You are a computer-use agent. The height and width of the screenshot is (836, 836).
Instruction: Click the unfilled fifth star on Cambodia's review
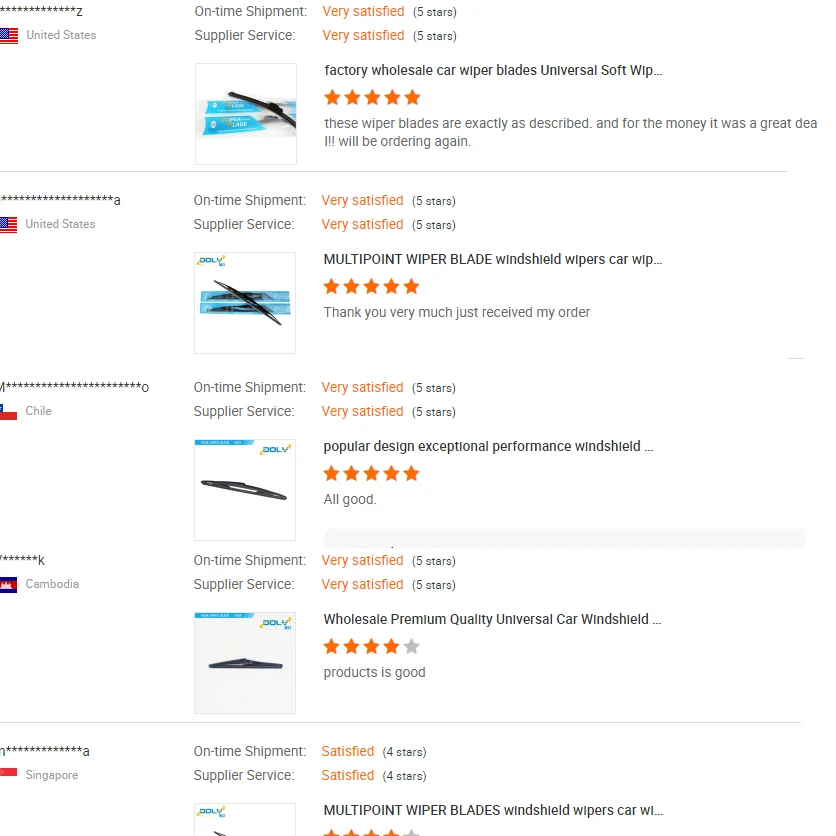pos(411,646)
